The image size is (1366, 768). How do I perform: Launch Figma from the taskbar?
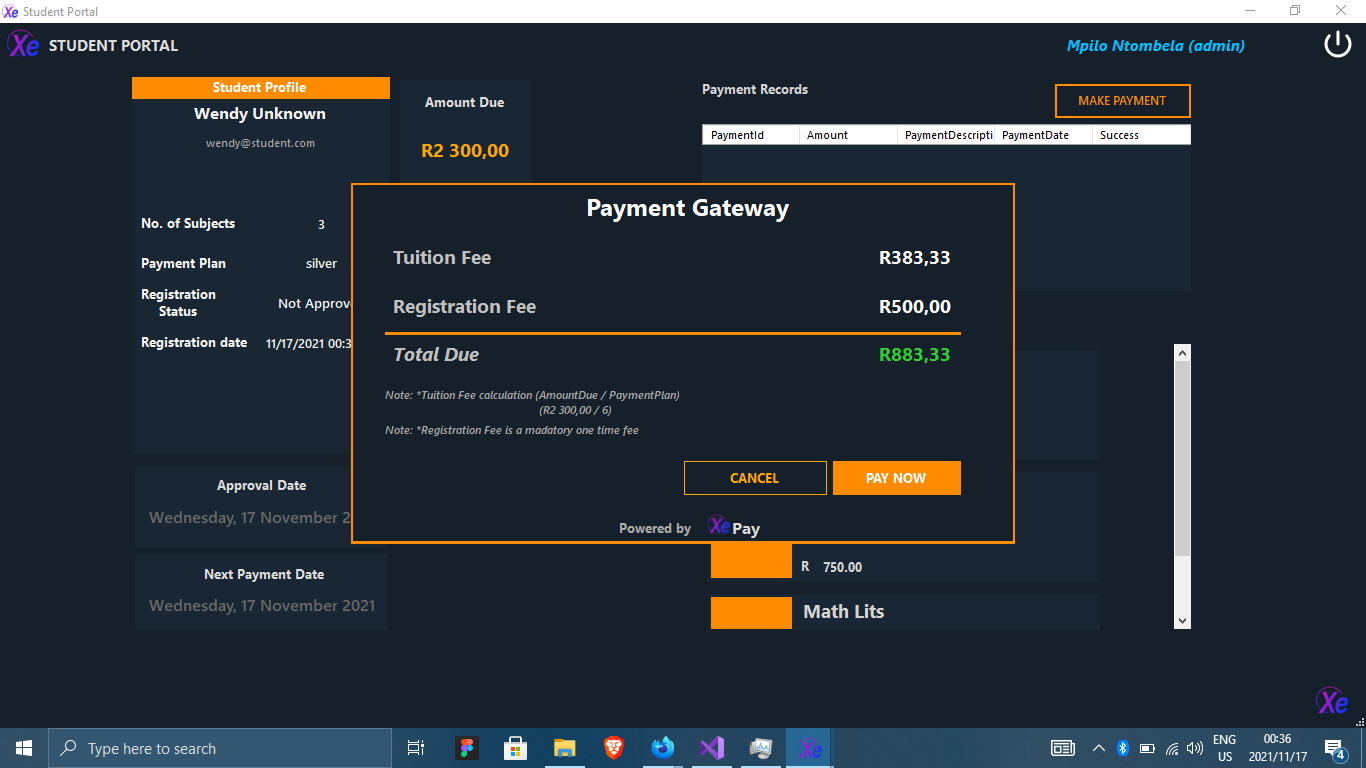click(466, 748)
